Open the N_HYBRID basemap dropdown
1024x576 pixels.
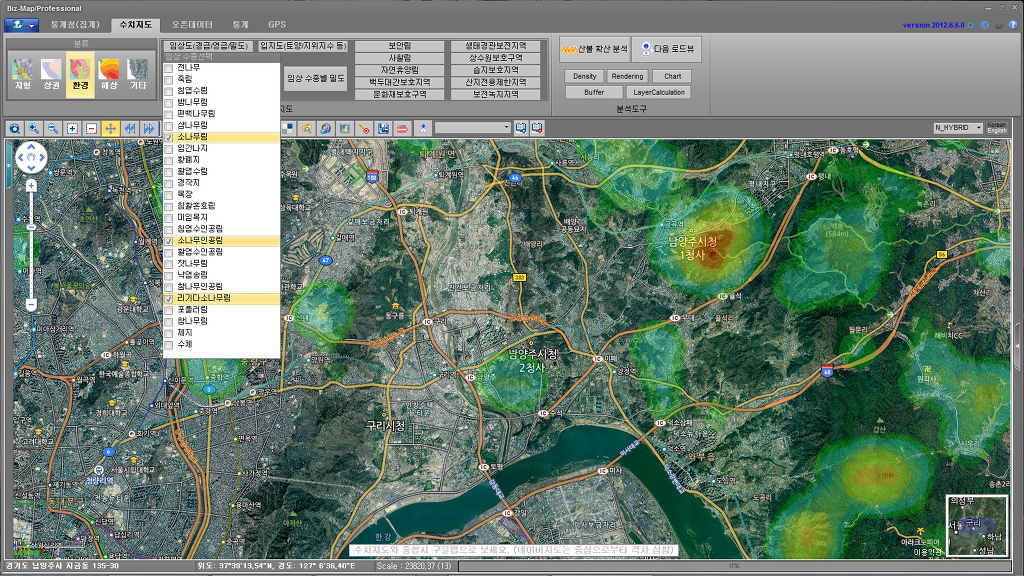pos(957,128)
